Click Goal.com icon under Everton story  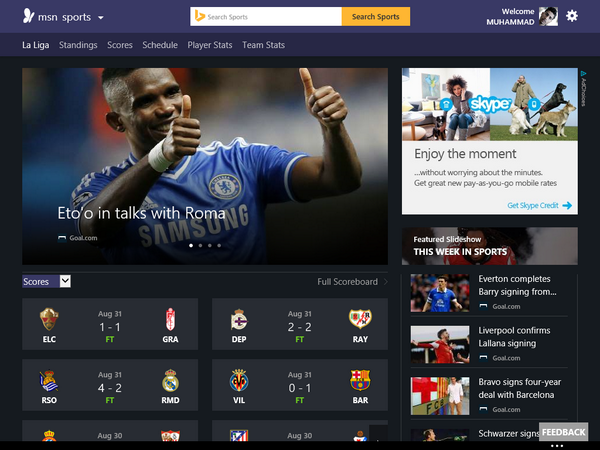pos(483,307)
